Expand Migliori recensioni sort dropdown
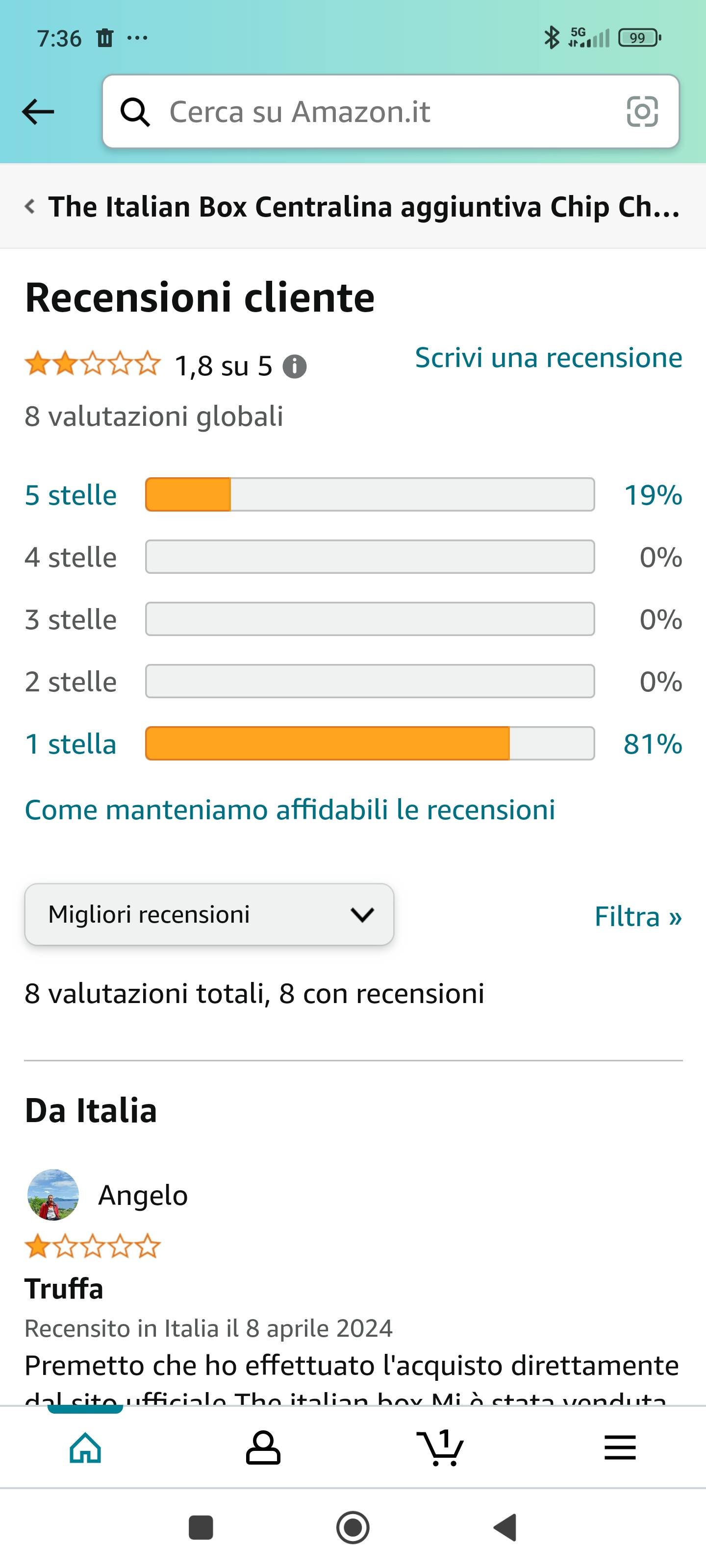 pyautogui.click(x=209, y=914)
